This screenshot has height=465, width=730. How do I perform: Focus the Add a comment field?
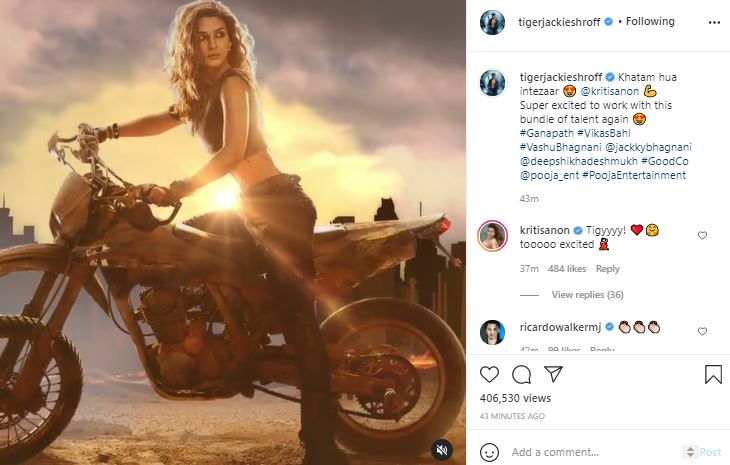[x=590, y=452]
